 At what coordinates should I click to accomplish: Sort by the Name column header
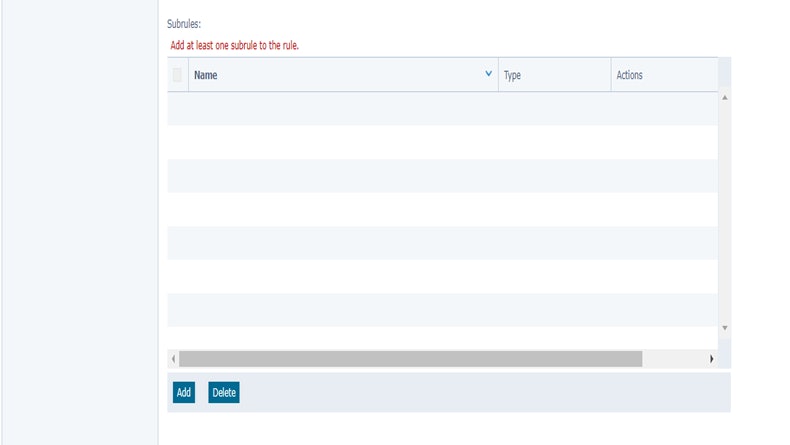click(205, 75)
